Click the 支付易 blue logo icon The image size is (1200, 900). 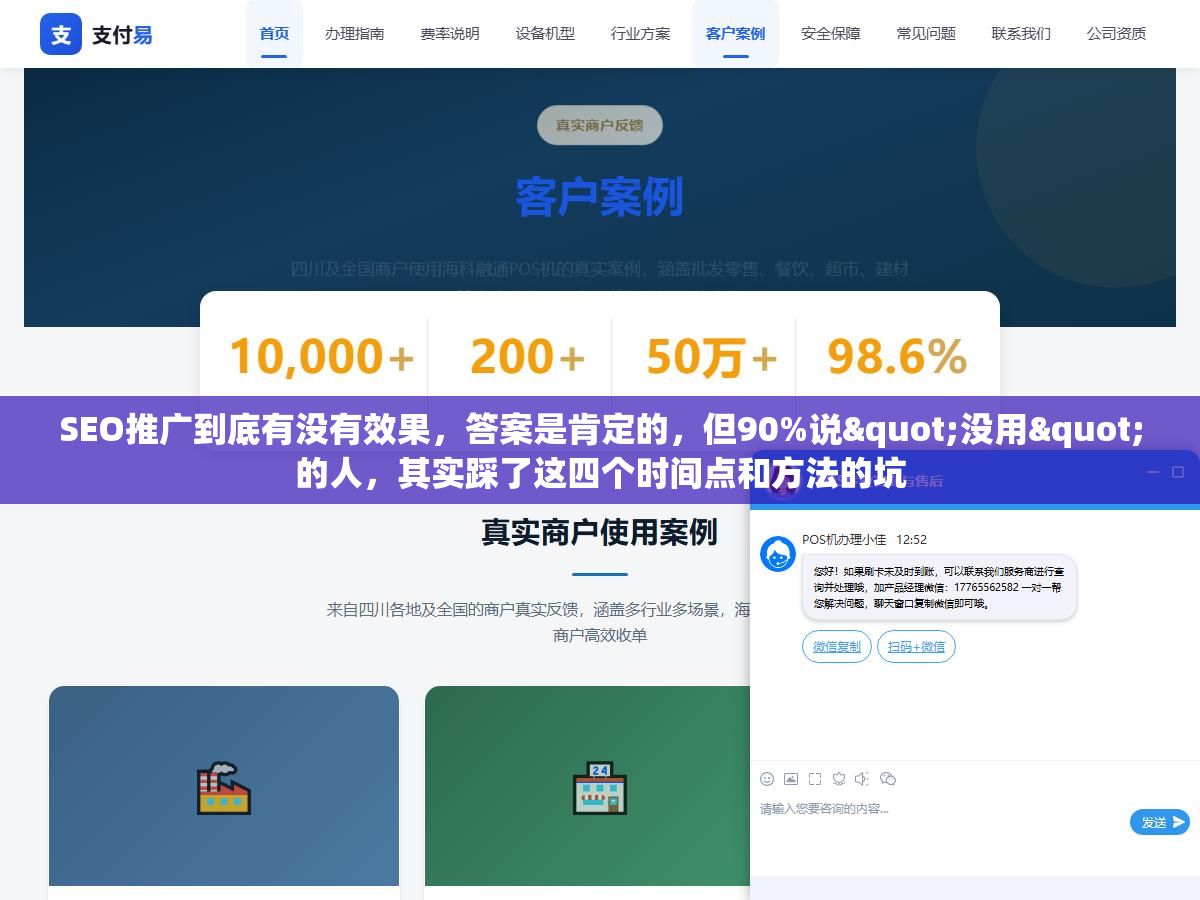pos(61,34)
